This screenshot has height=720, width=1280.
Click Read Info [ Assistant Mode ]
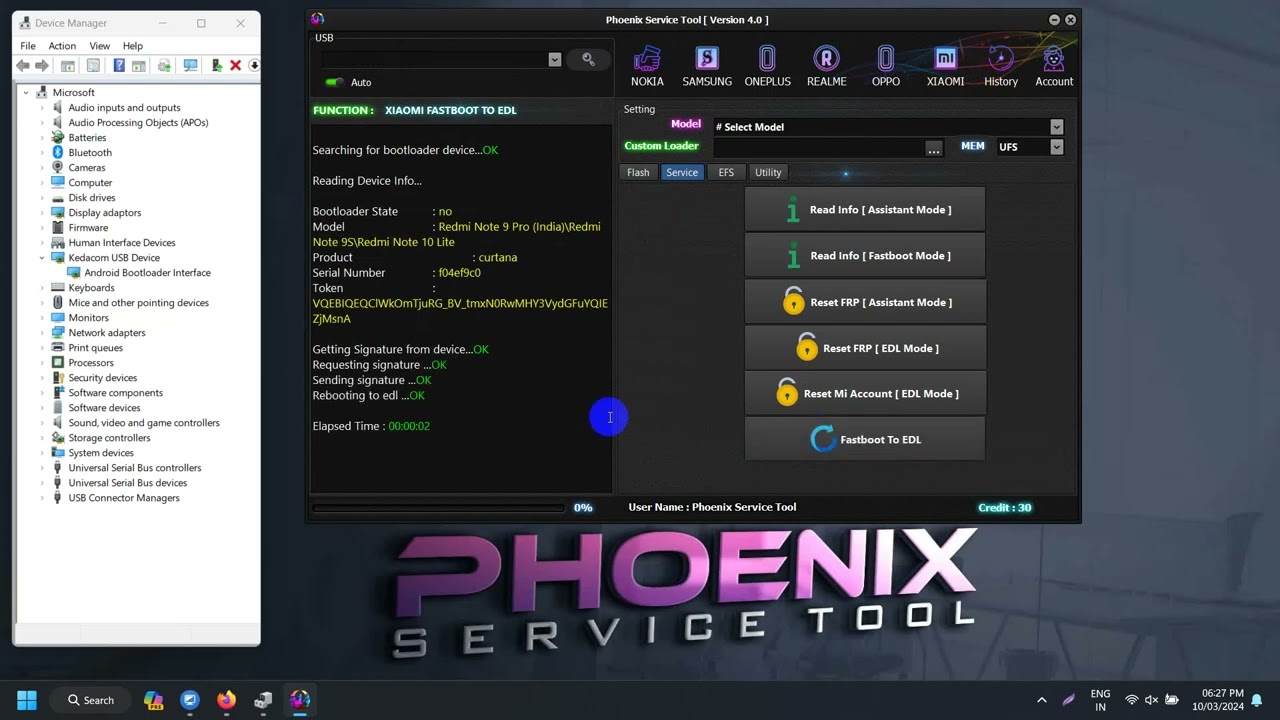[865, 210]
